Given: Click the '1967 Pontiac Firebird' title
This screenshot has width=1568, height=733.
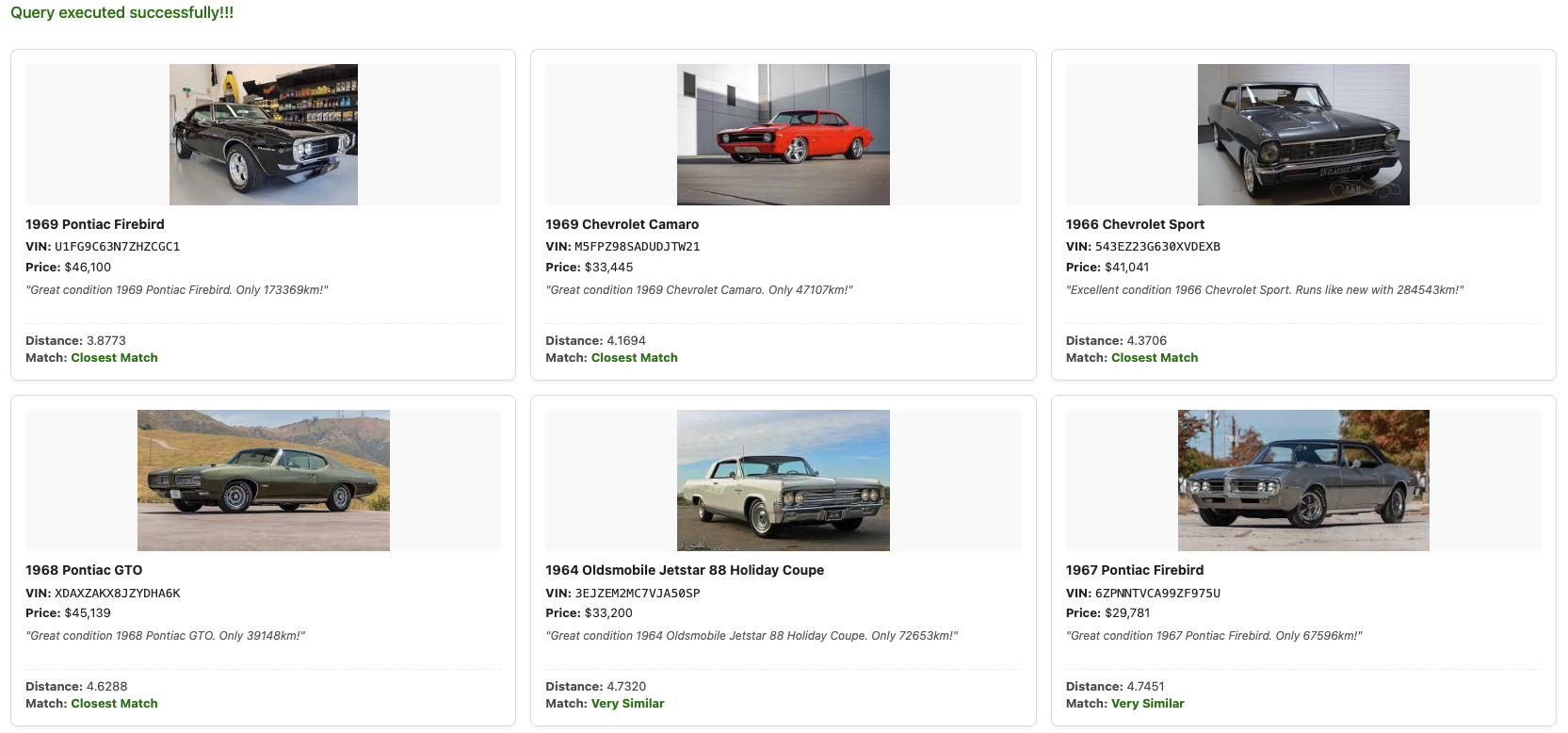Looking at the screenshot, I should 1135,570.
